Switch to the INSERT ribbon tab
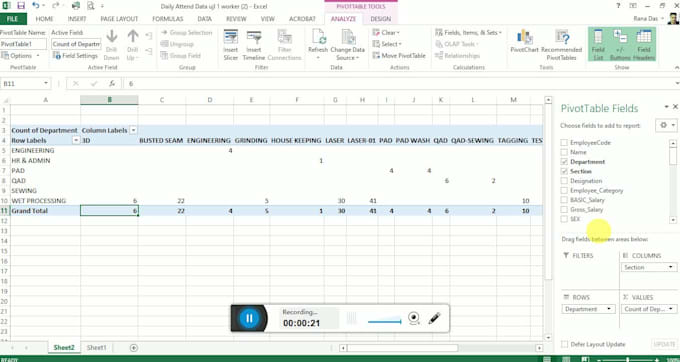 pyautogui.click(x=77, y=19)
